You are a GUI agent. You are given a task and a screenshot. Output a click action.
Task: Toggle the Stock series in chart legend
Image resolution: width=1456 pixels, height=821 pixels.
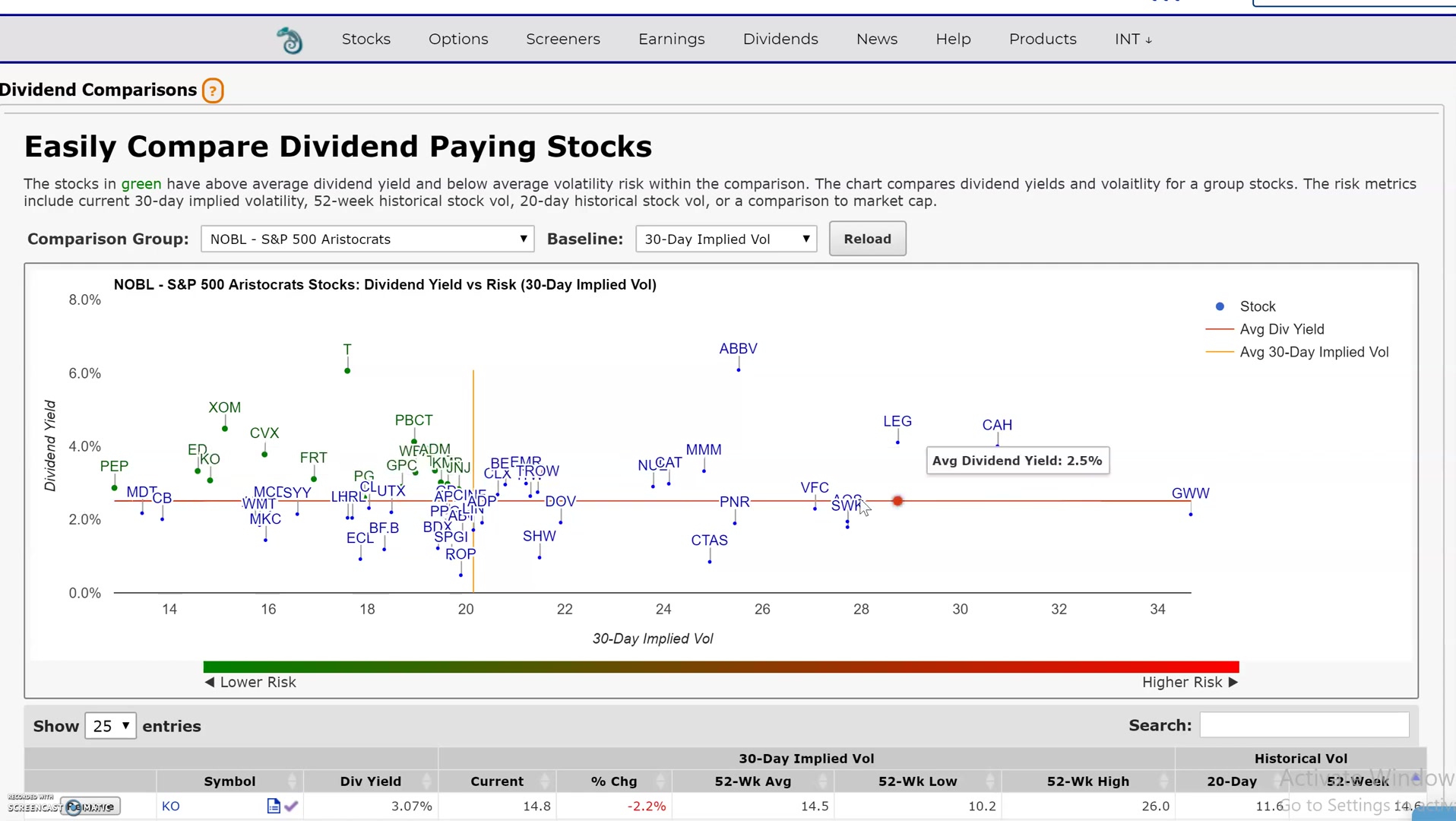pyautogui.click(x=1240, y=306)
